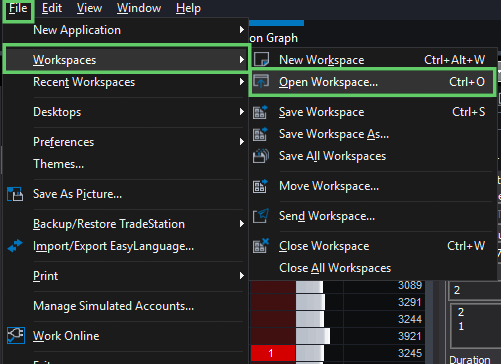Open the Edit menu
This screenshot has height=364, width=501.
[52, 8]
